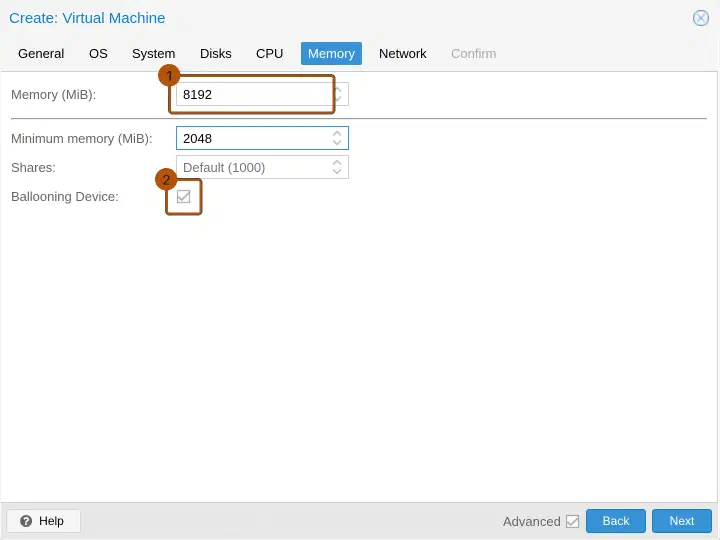Decrease Shares value with down arrow

coord(337,172)
